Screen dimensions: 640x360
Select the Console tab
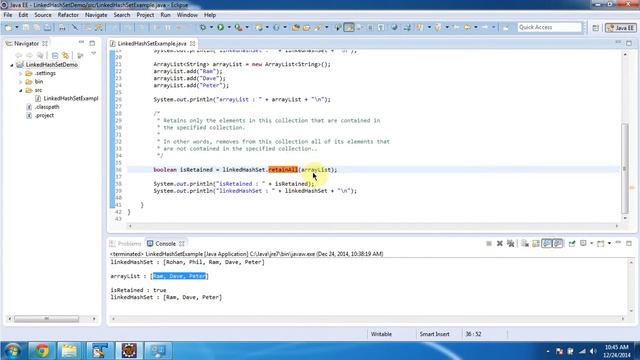[x=165, y=244]
